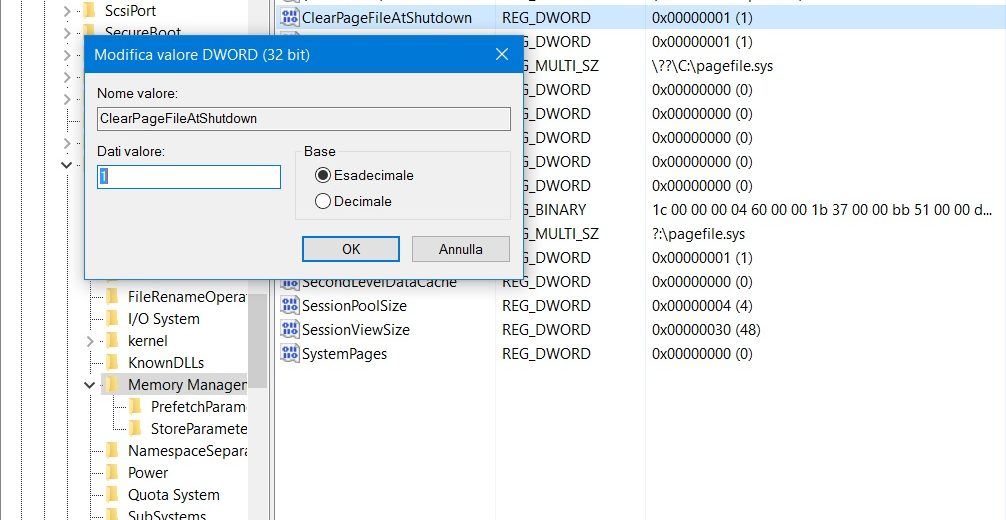
Task: Select the SystemPages value name
Action: tap(345, 354)
